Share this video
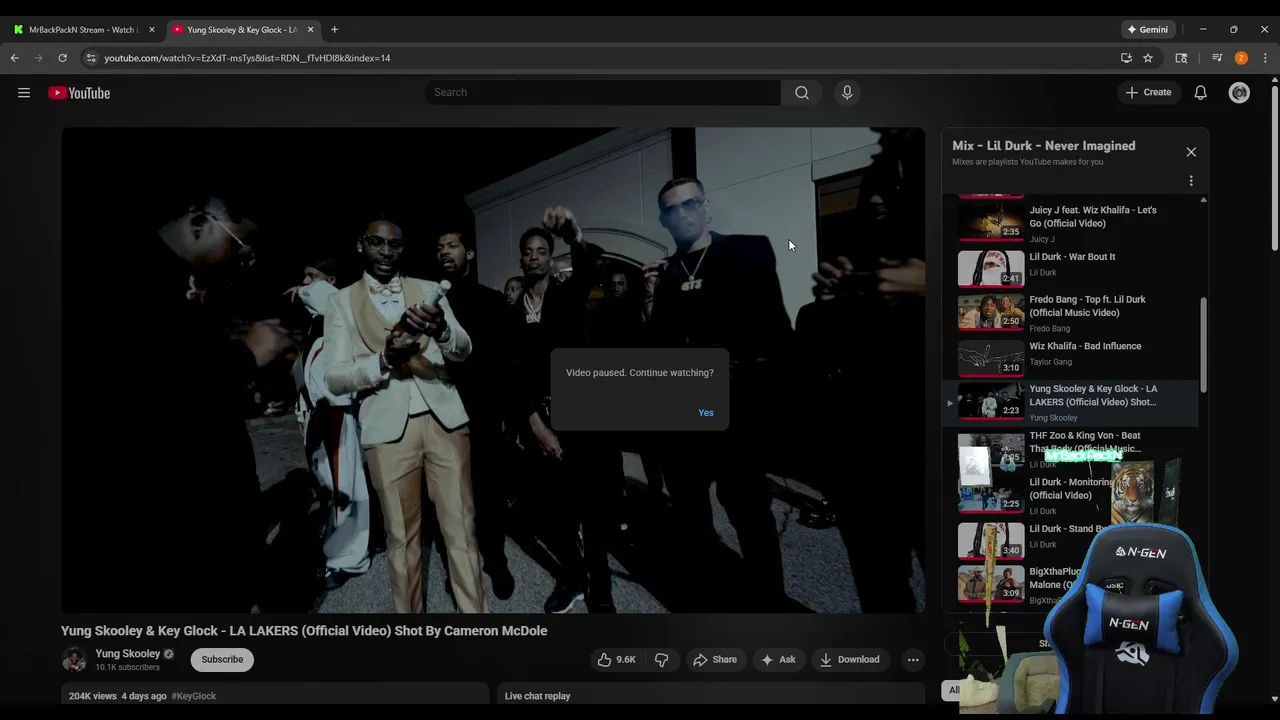Image resolution: width=1280 pixels, height=720 pixels. pos(715,660)
